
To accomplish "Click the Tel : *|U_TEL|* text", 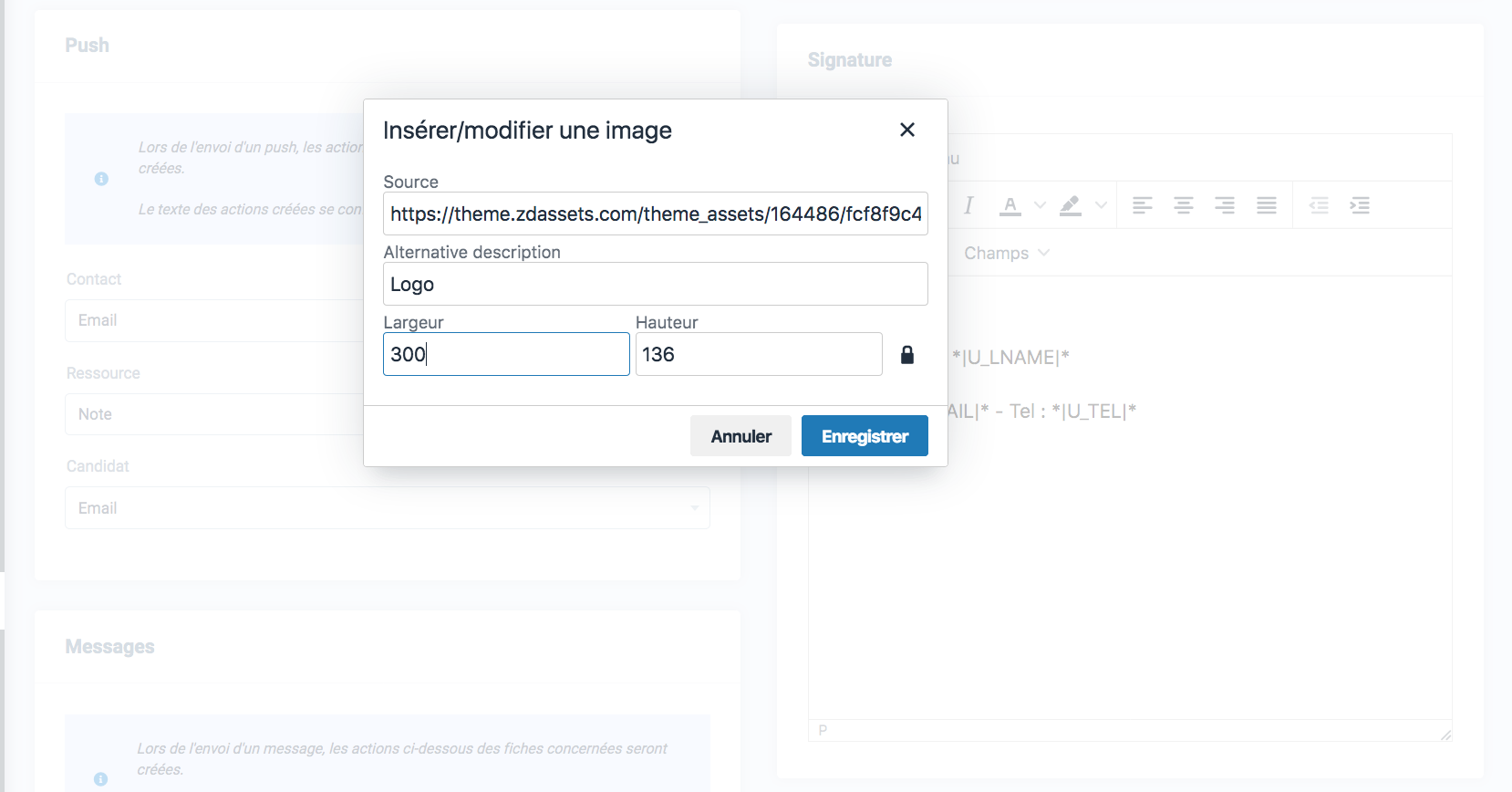I will pyautogui.click(x=1072, y=411).
